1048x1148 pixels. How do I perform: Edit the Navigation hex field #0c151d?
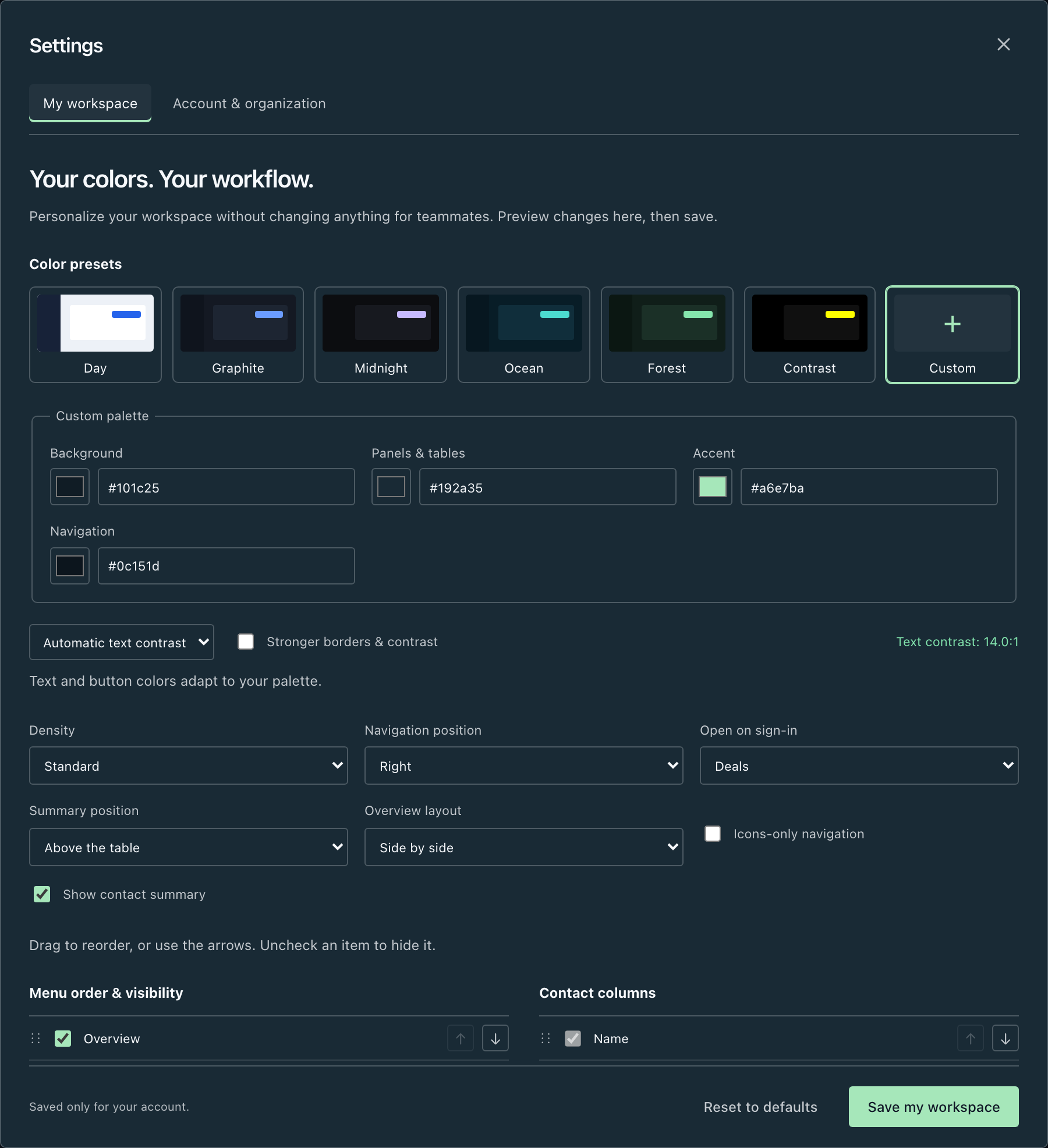pos(226,566)
